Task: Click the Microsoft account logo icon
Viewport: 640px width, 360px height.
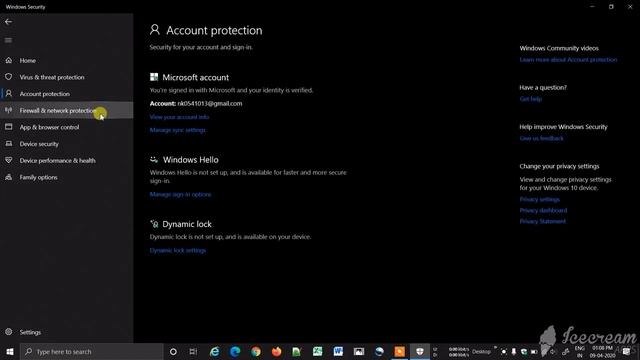Action: click(x=154, y=77)
